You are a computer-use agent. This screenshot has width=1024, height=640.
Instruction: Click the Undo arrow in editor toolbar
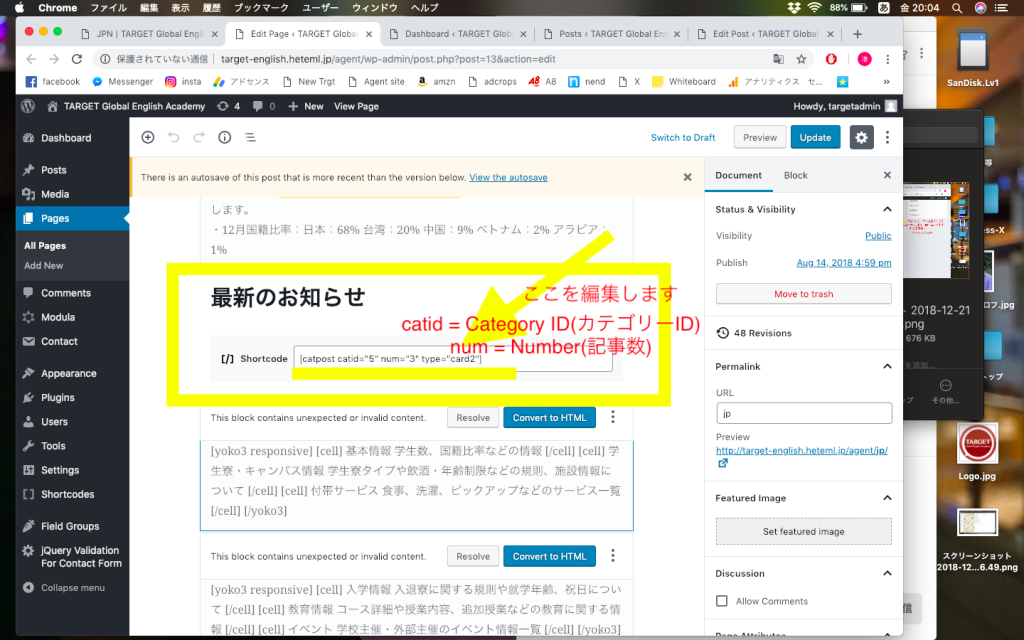(174, 137)
